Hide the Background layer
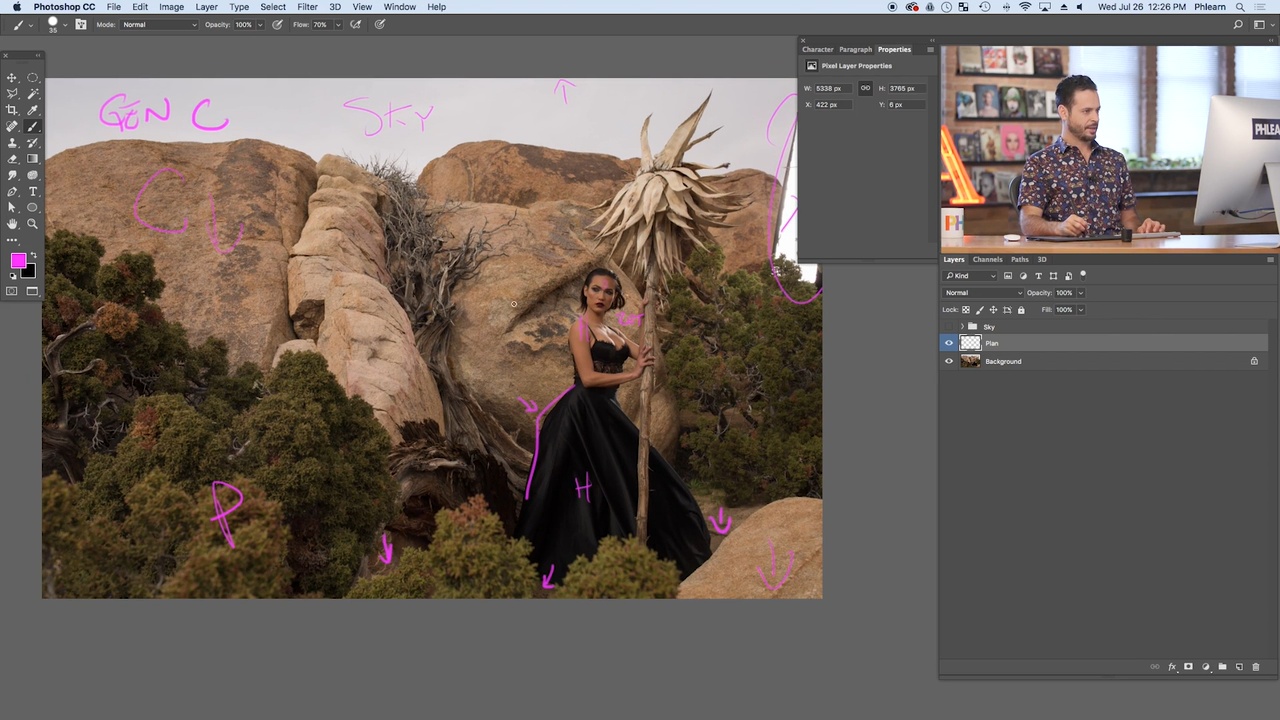The width and height of the screenshot is (1280, 720). click(x=949, y=361)
